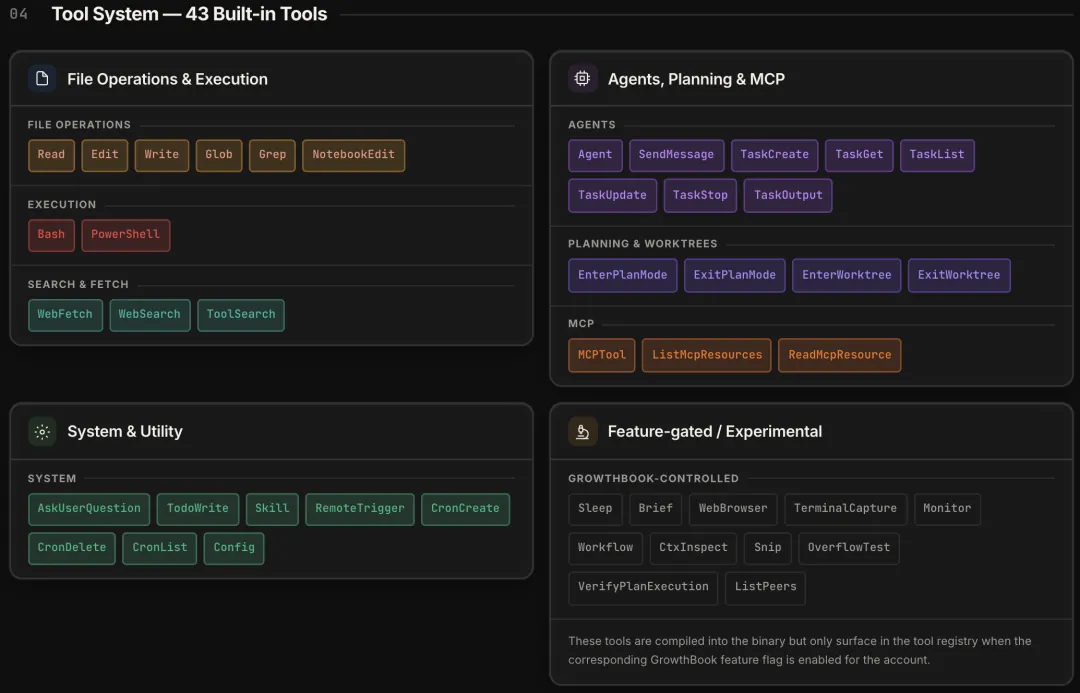
Task: Click the ToolSearch tag
Action: (x=241, y=315)
